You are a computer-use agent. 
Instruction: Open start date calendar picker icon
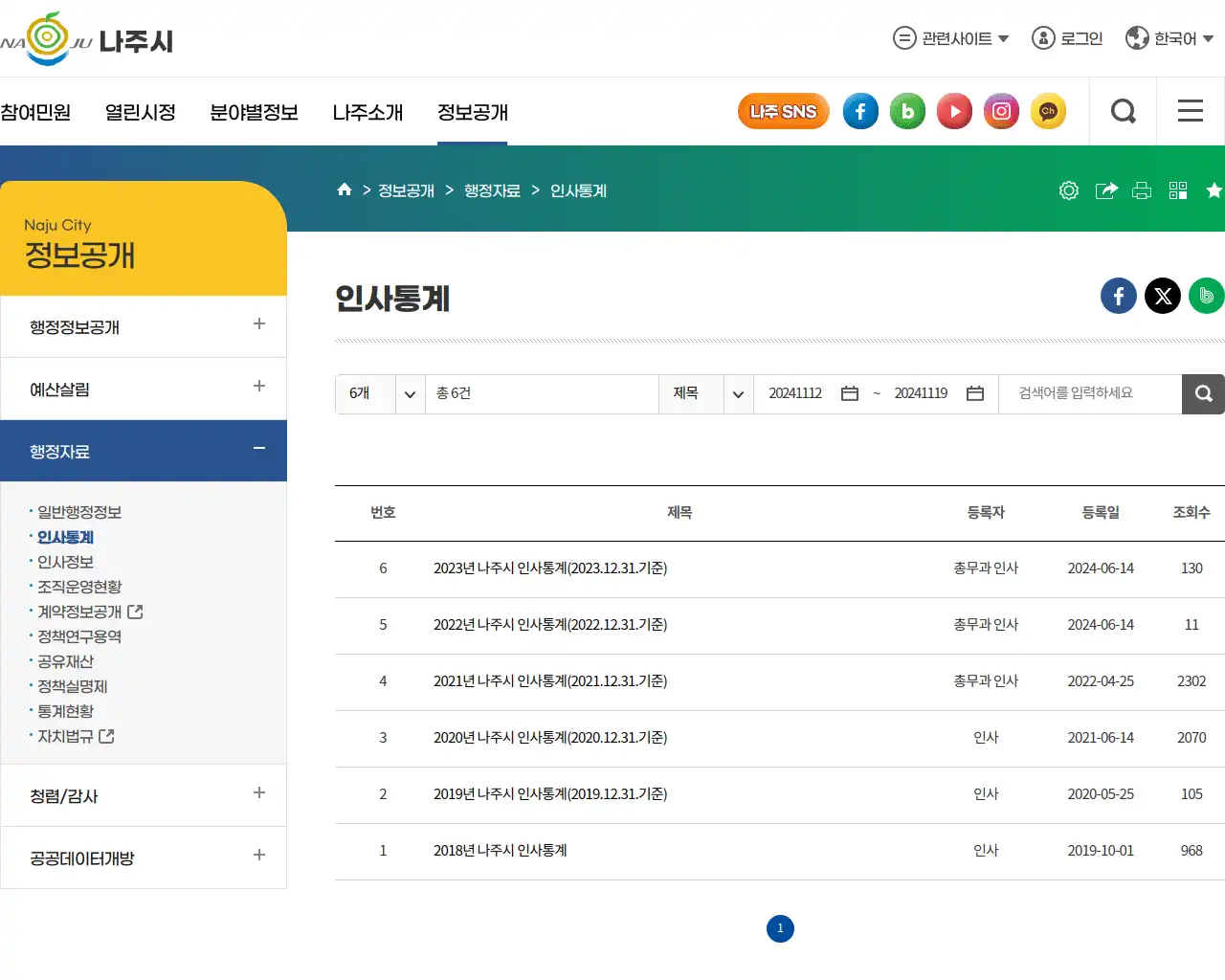850,393
